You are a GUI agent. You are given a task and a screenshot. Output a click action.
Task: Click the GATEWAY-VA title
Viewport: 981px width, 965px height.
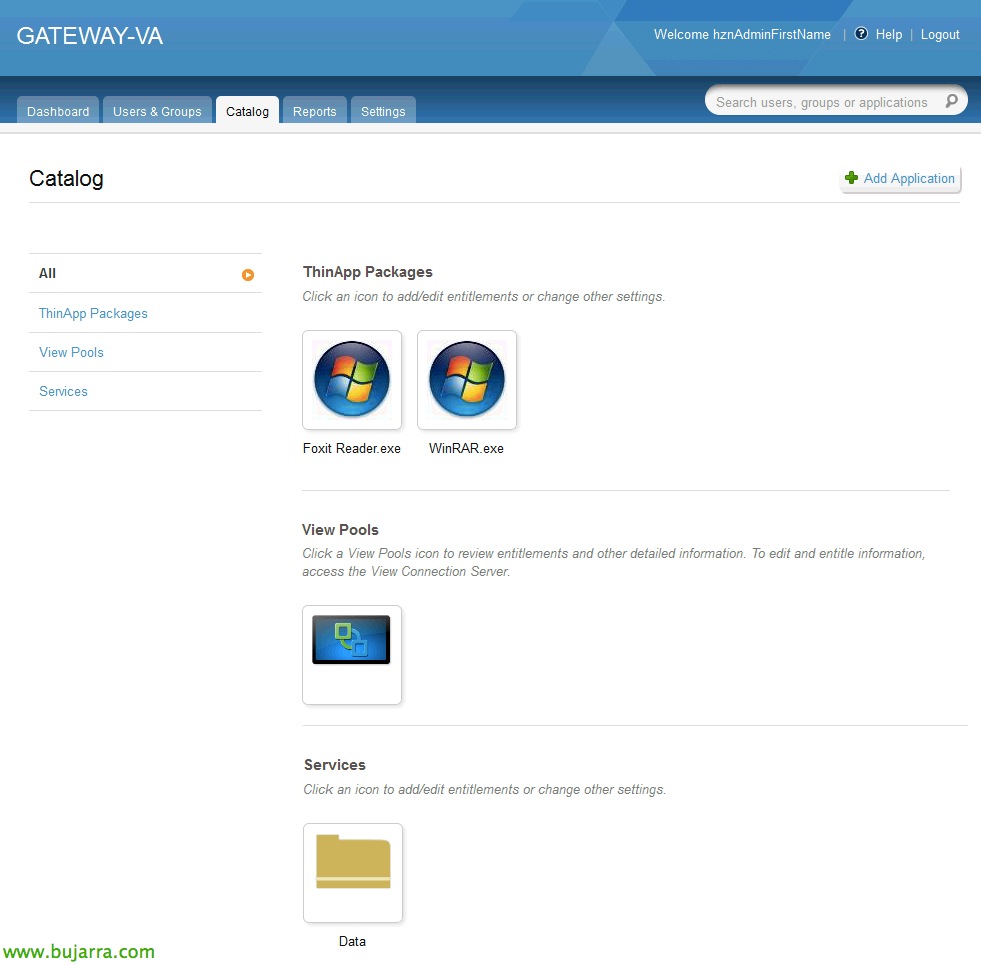(89, 36)
